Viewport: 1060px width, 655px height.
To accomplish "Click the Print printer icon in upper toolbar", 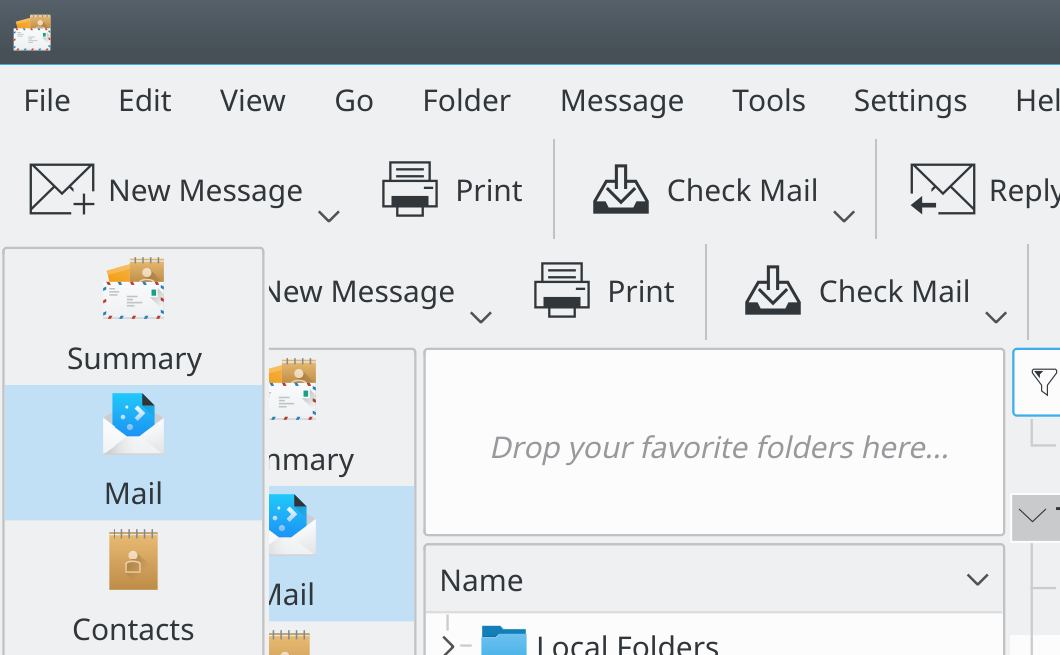I will pos(410,189).
